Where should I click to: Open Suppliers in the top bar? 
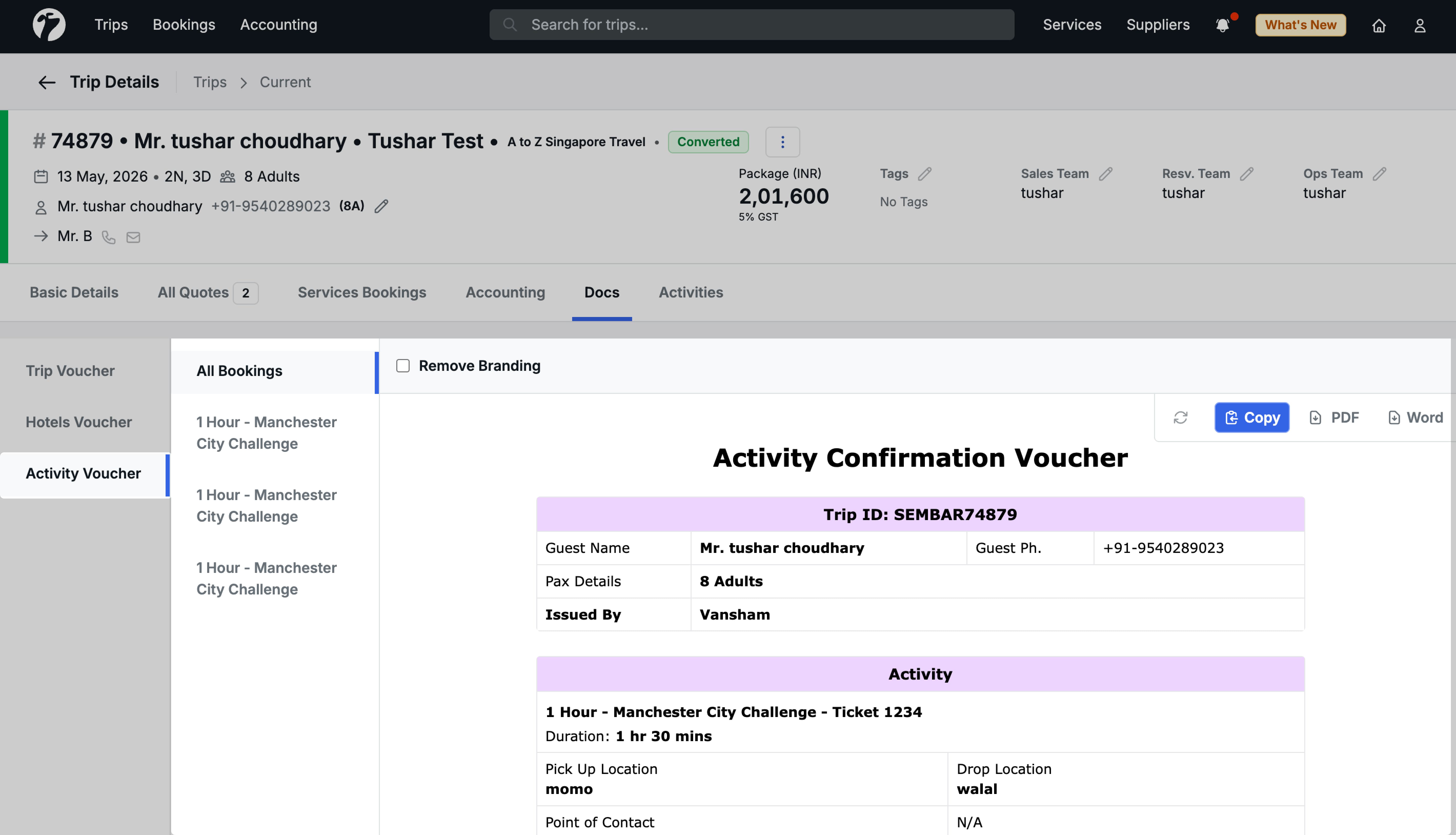[1158, 25]
